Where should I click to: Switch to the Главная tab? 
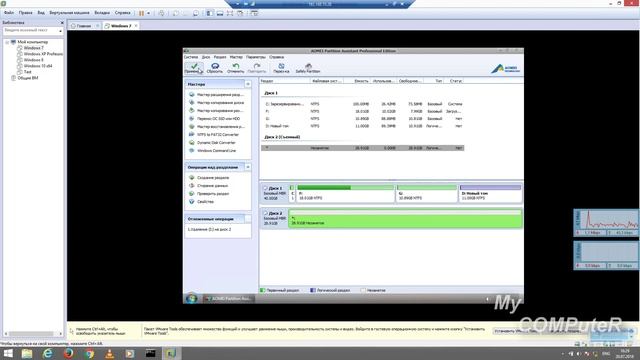[84, 26]
